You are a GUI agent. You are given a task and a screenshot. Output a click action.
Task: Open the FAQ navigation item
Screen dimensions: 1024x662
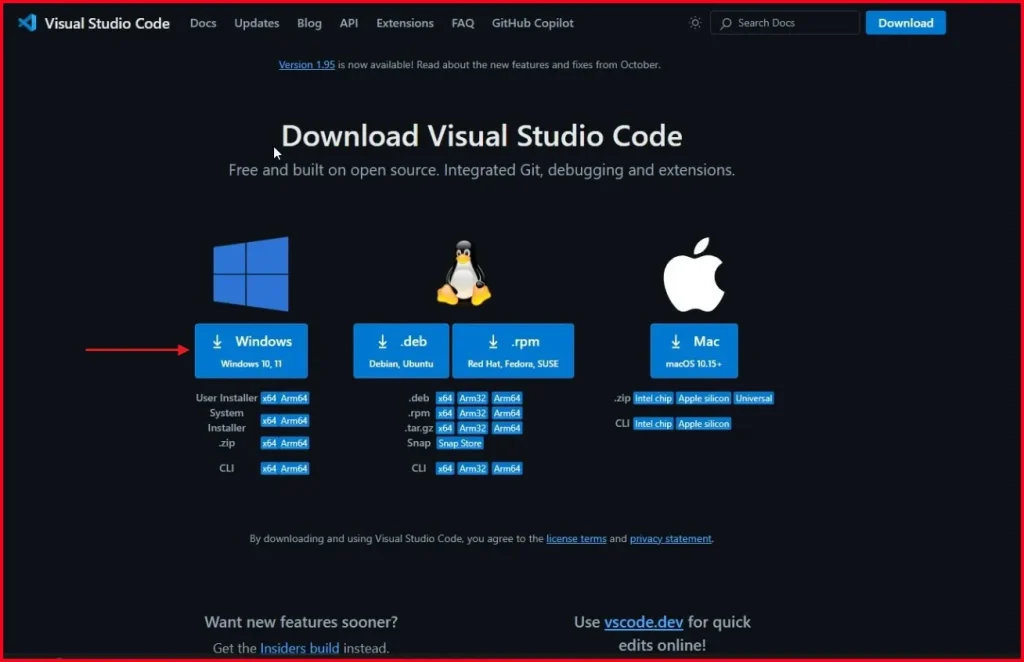point(463,23)
